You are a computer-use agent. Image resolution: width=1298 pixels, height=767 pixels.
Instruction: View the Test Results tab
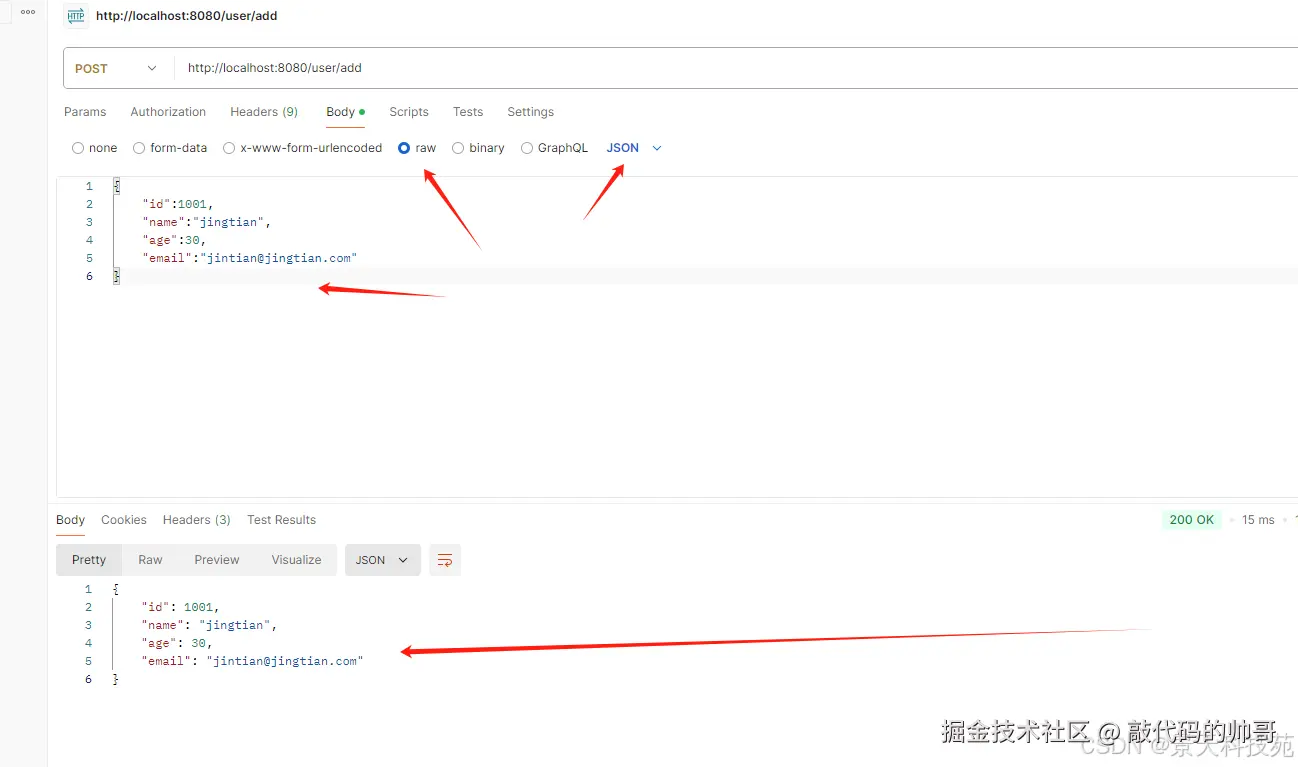(x=281, y=520)
